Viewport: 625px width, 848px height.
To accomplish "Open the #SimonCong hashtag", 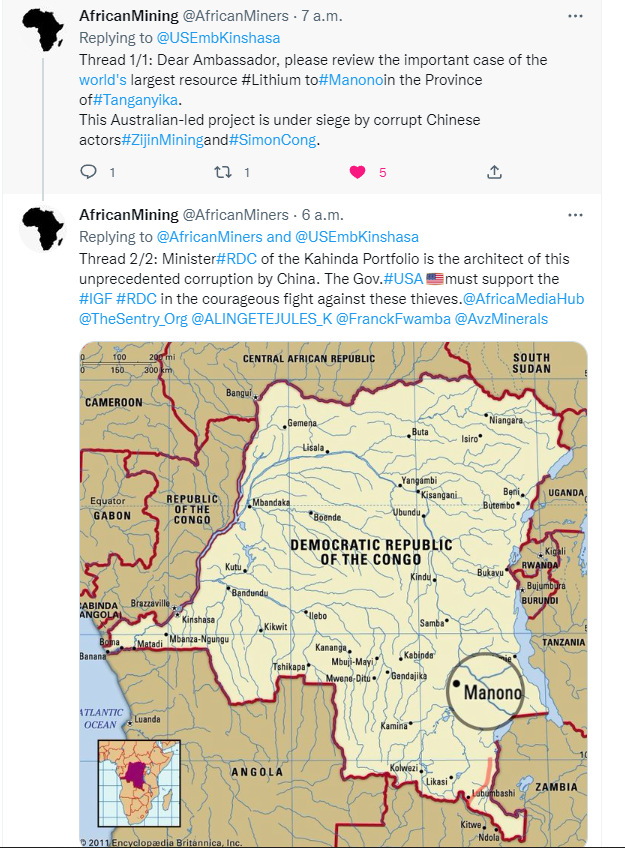I will click(x=272, y=140).
